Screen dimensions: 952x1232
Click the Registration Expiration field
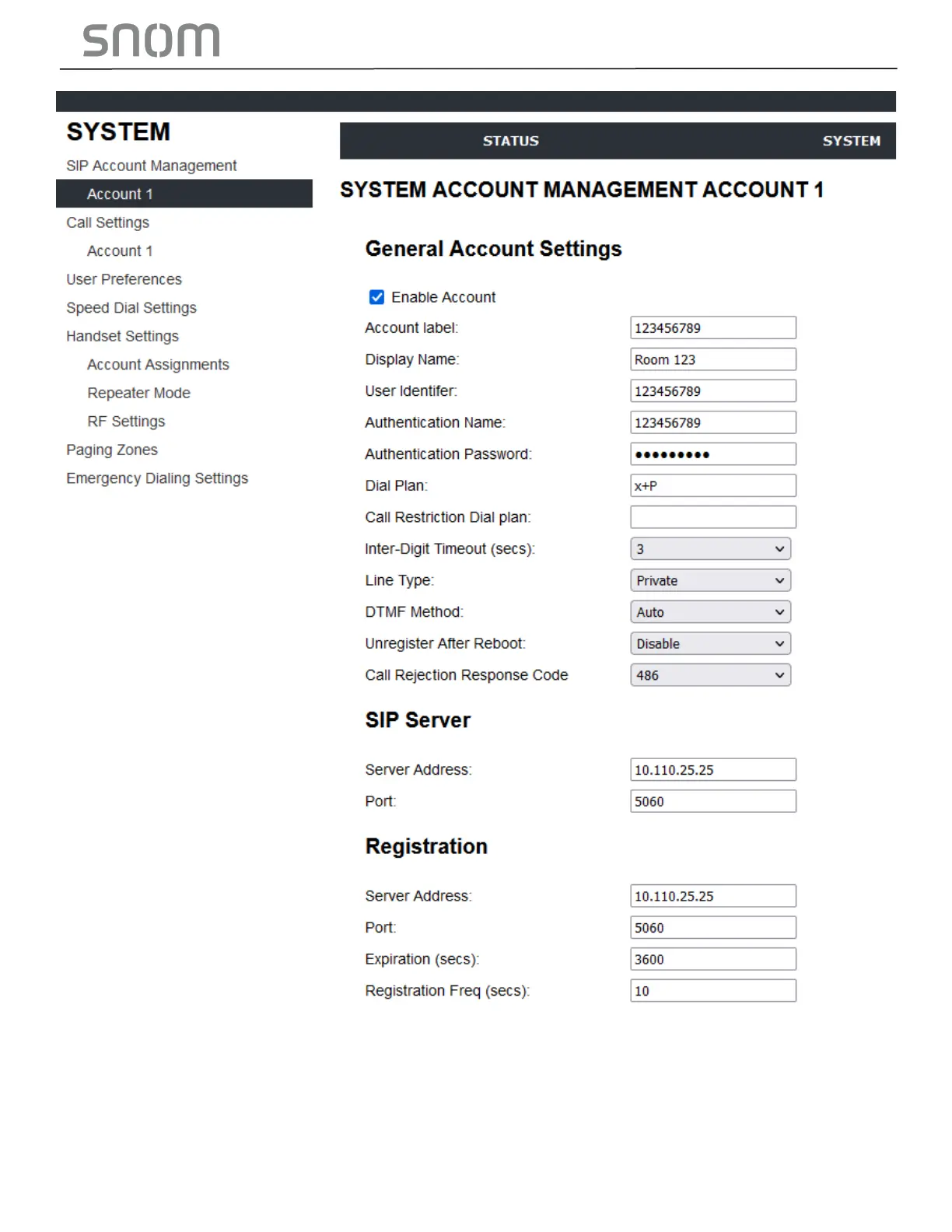click(x=712, y=960)
